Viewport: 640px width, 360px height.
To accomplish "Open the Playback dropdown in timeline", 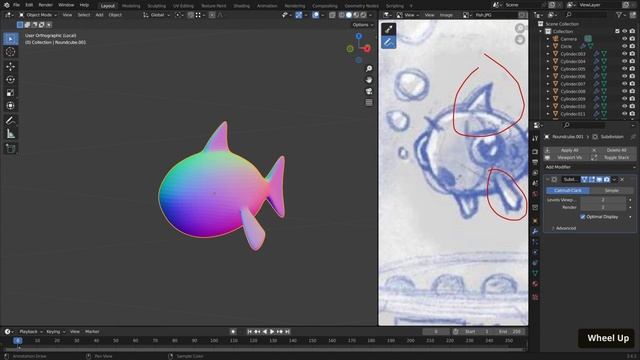I will pos(31,332).
